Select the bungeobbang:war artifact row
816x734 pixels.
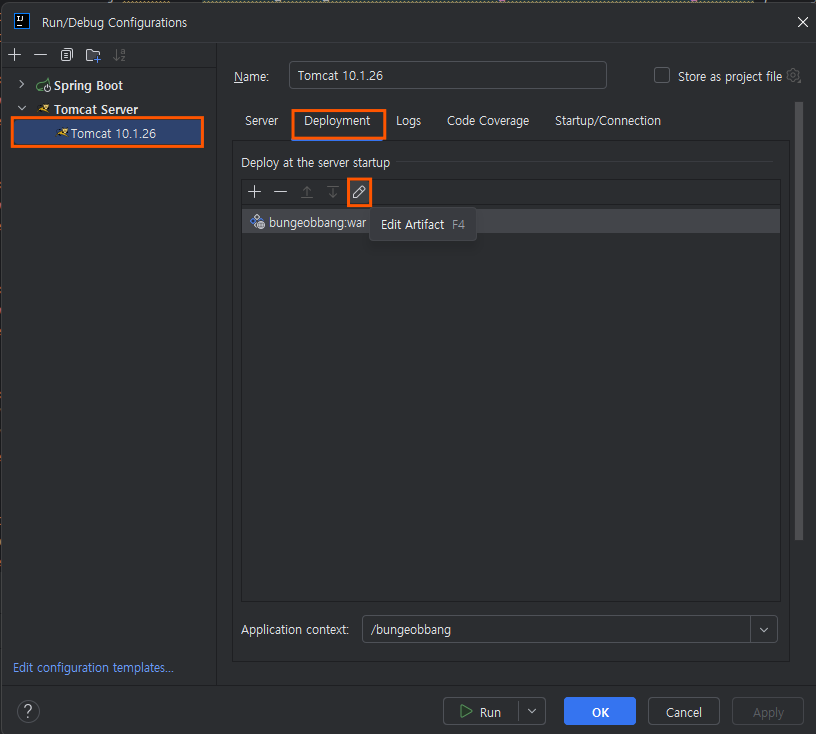[511, 222]
